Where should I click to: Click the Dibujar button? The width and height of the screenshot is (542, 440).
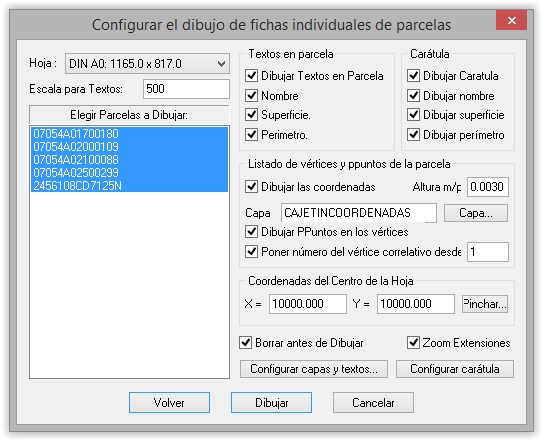point(271,403)
